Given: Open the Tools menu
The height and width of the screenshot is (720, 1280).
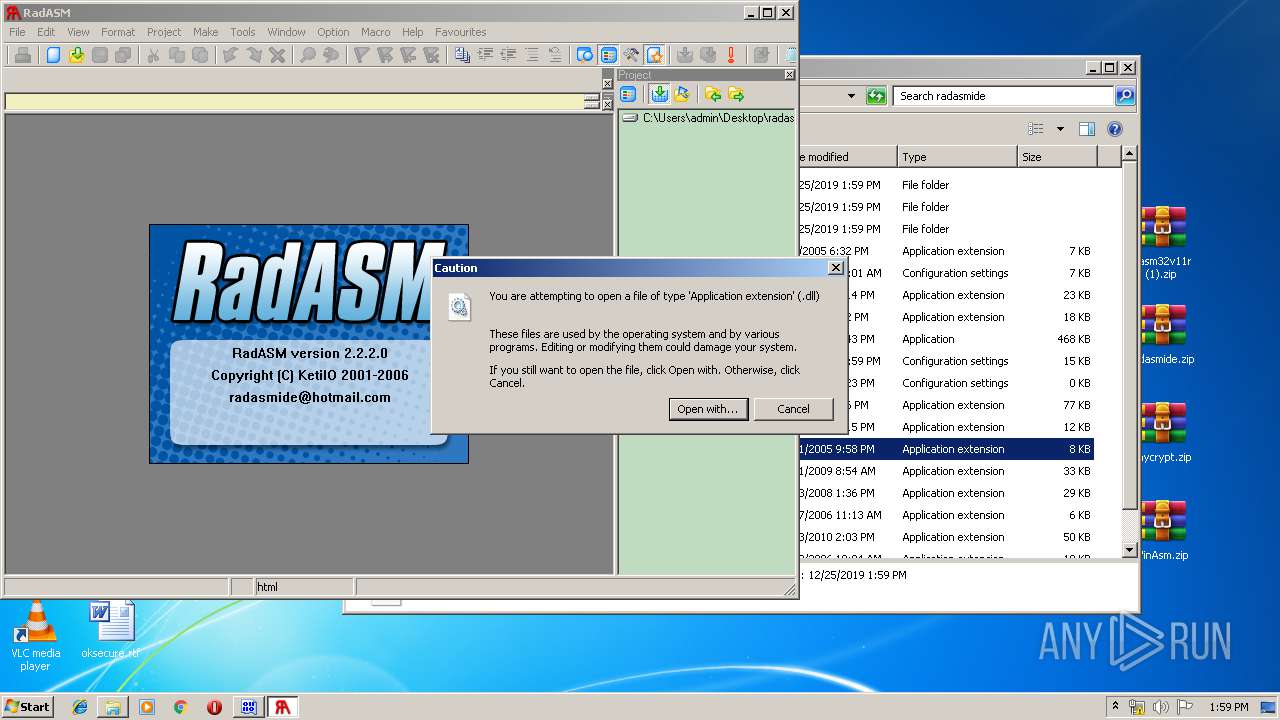Looking at the screenshot, I should coord(242,32).
